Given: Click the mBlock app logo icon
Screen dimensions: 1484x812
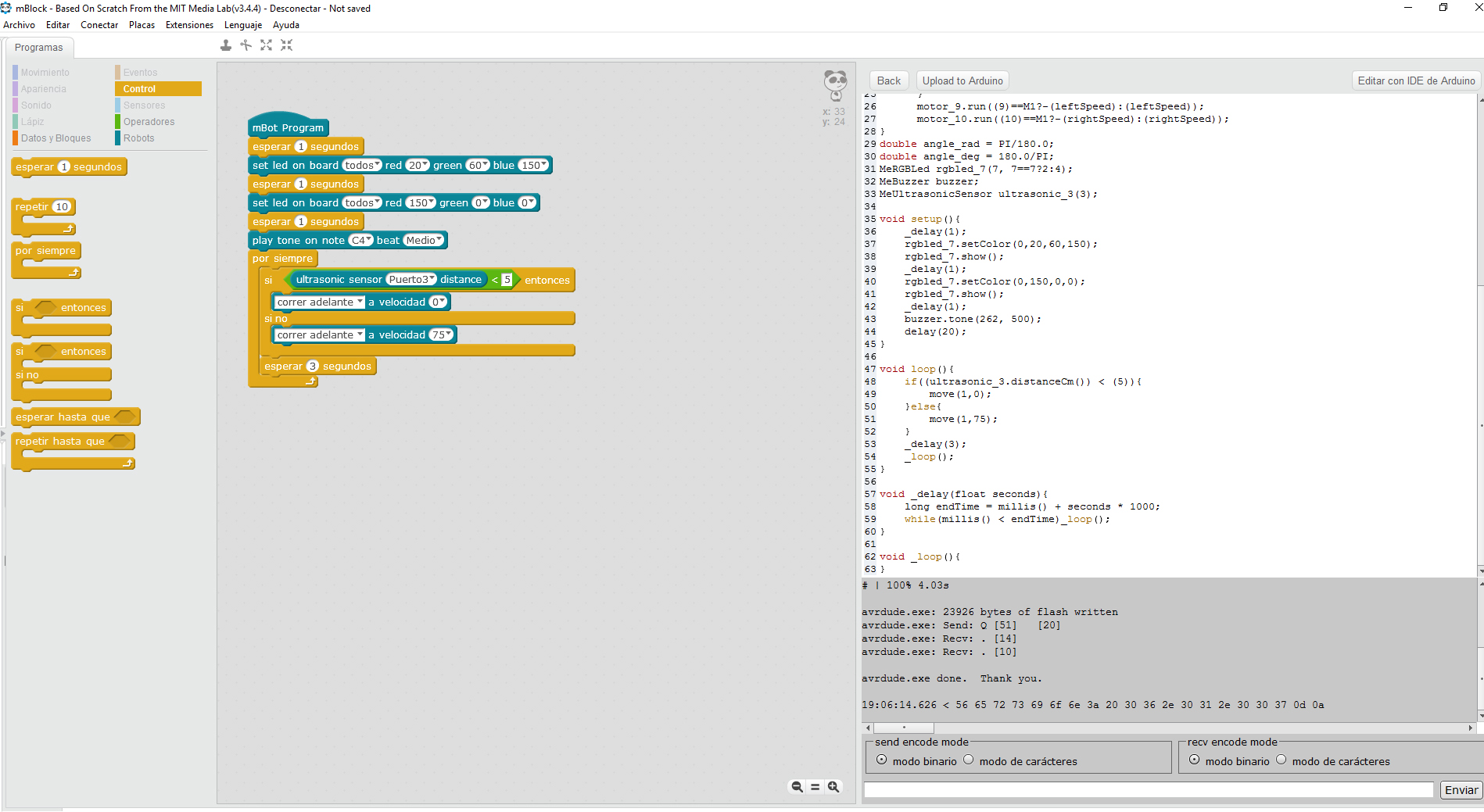Looking at the screenshot, I should click(6, 8).
